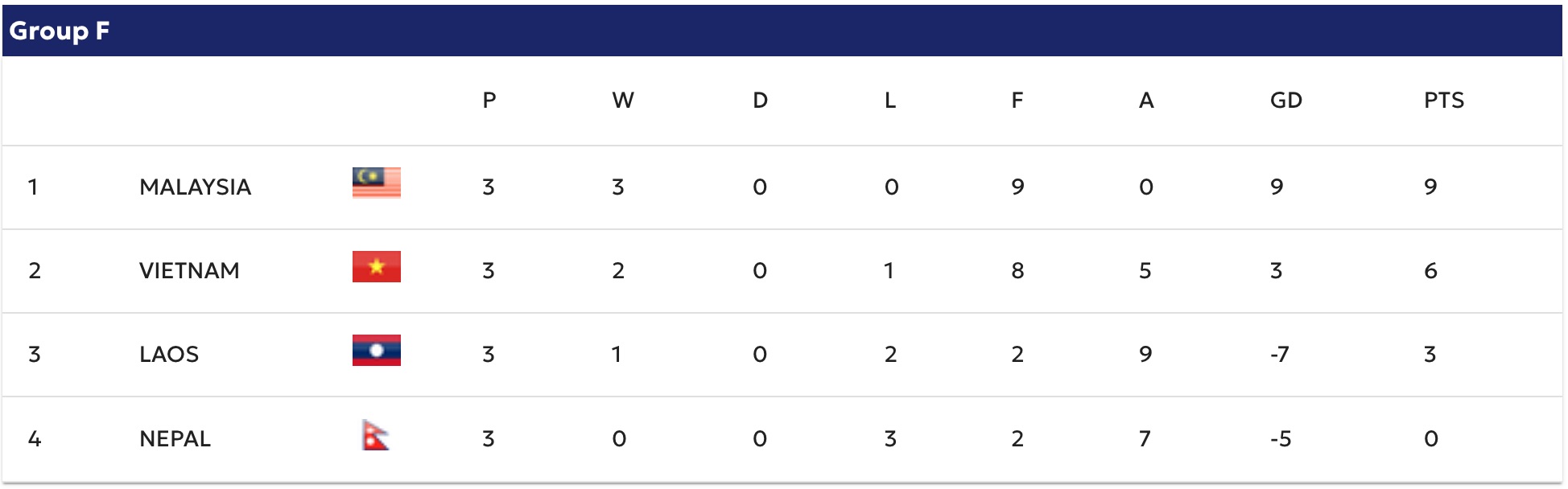Click the Malaysia flag icon

coord(376,183)
